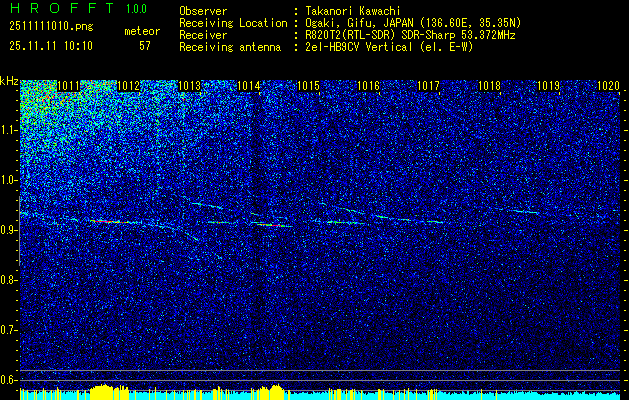Viewport: 629px width, 400px height.
Task: Click the 0.7 frequency axis label
Action: click(x=9, y=330)
